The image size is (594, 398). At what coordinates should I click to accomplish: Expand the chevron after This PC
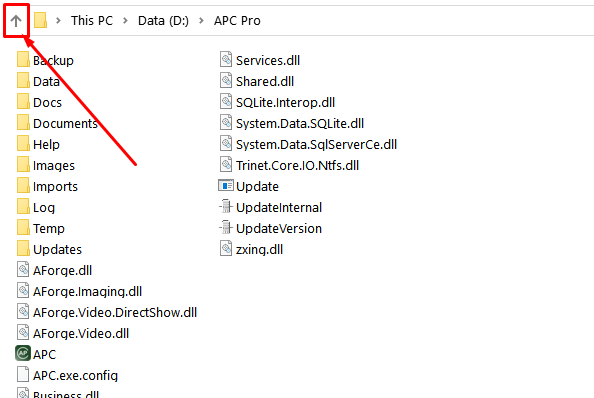click(125, 20)
